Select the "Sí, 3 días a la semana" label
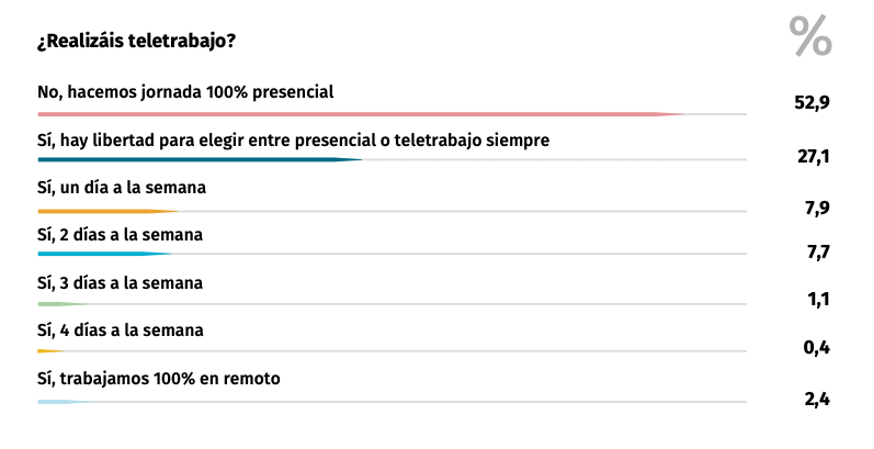Viewport: 874px width, 449px height. (x=120, y=283)
